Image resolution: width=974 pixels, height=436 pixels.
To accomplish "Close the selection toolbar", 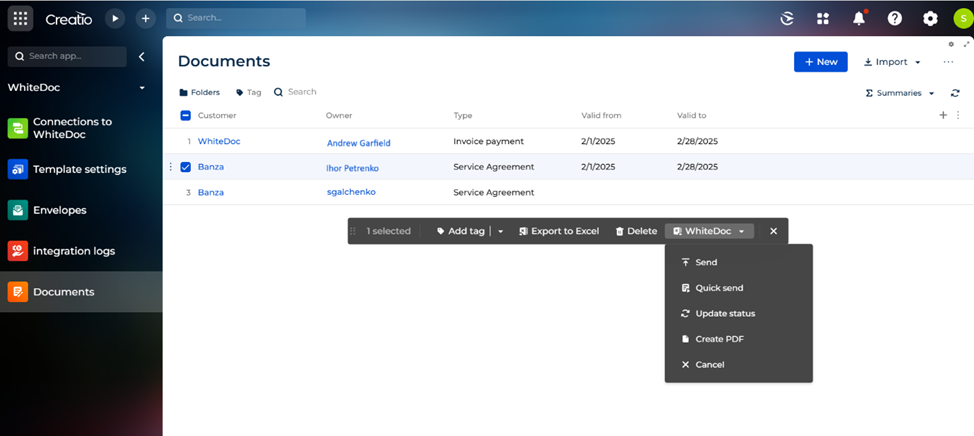I will click(773, 231).
